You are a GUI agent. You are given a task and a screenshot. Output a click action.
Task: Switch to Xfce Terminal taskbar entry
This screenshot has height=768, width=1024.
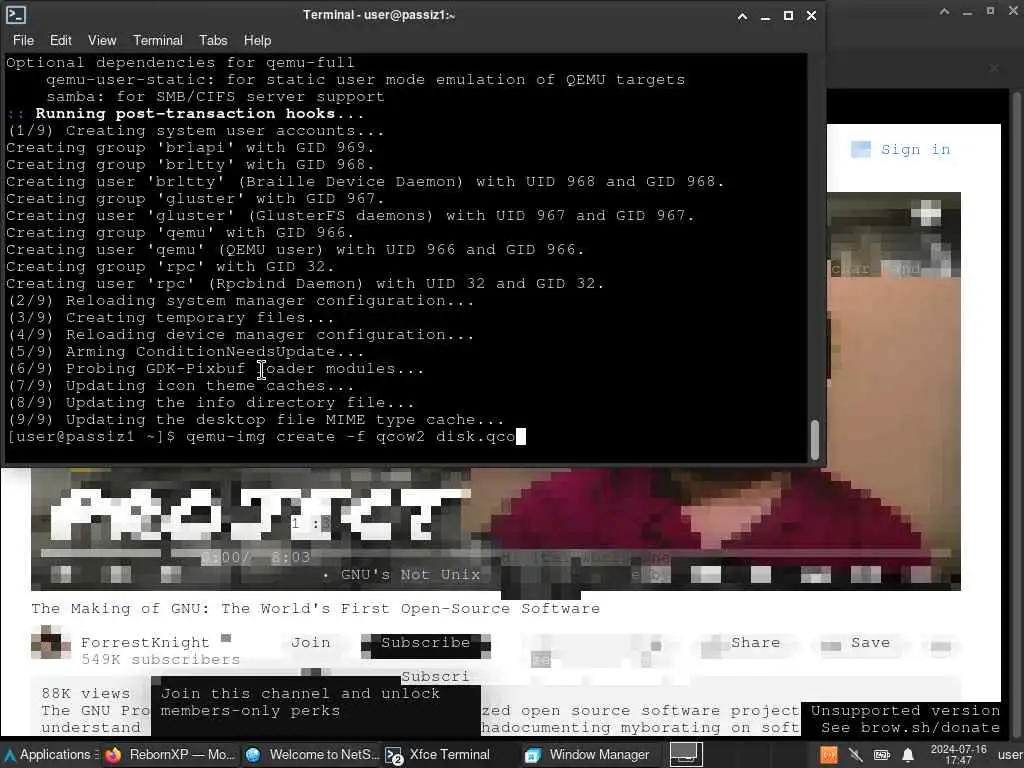coord(439,754)
